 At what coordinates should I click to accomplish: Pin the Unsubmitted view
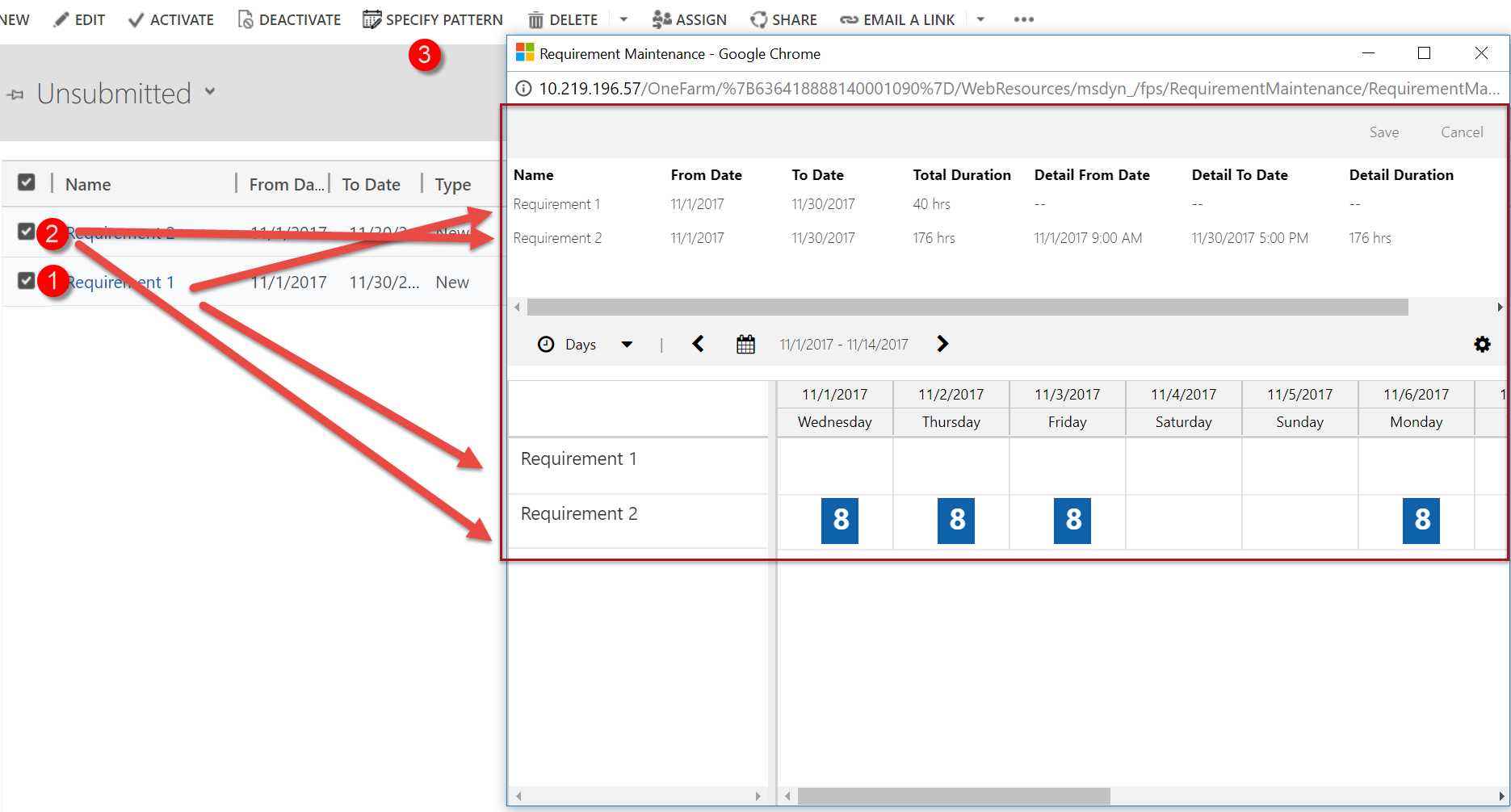[x=15, y=95]
